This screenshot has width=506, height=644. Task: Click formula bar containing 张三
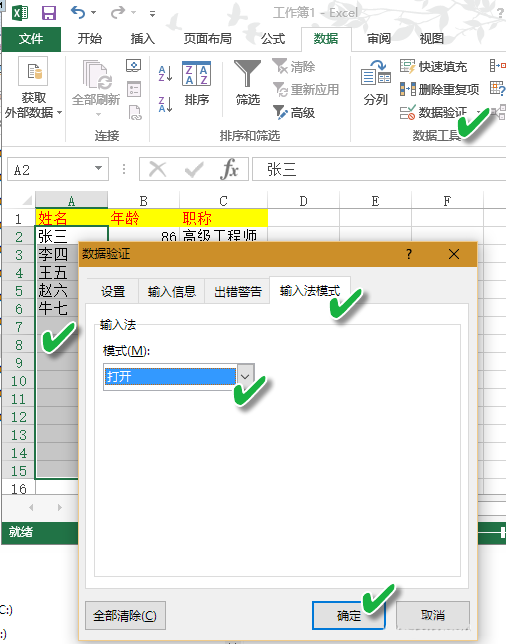pos(379,169)
